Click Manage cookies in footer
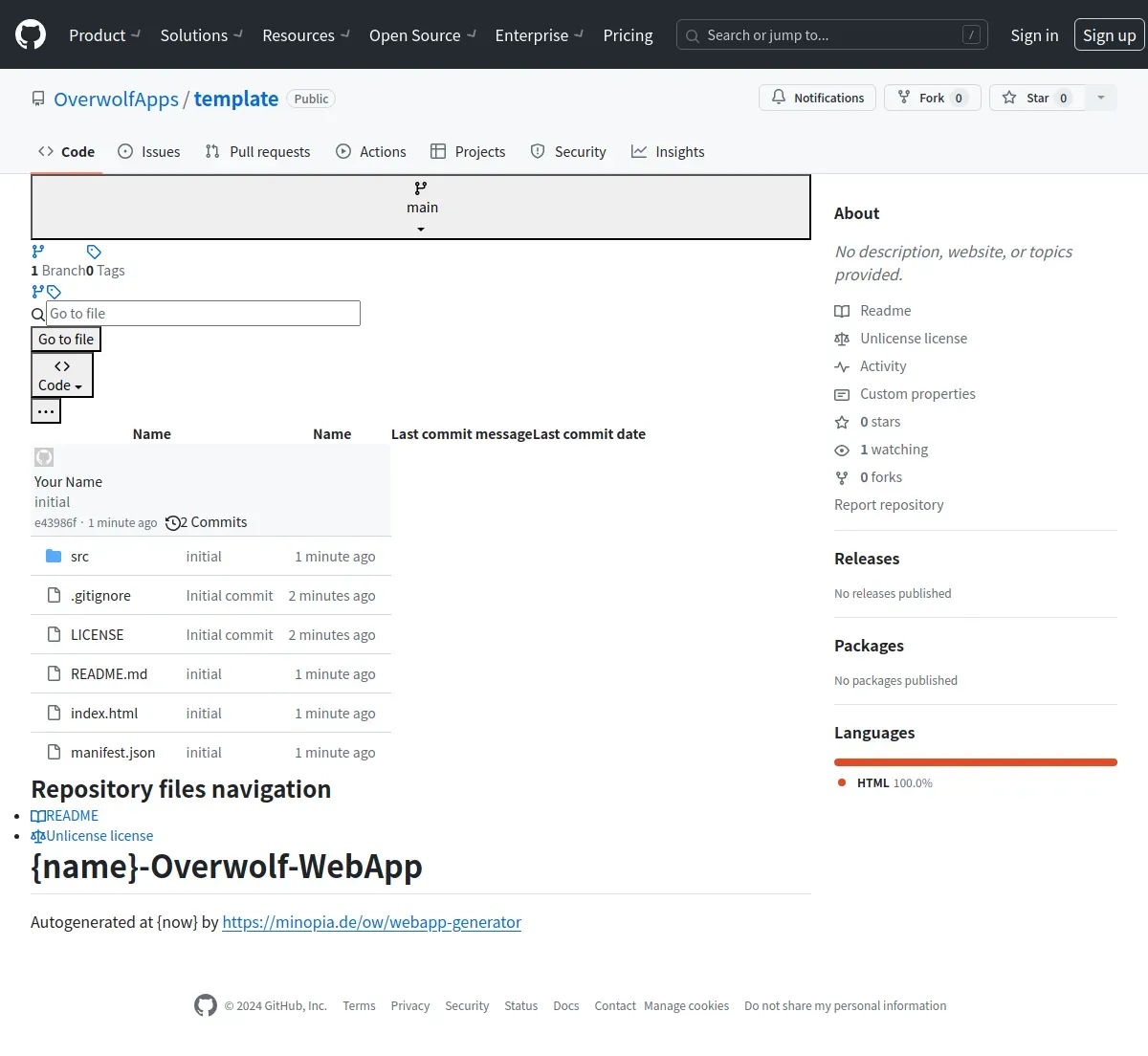Screen dimensions: 1148x1056 click(686, 1006)
